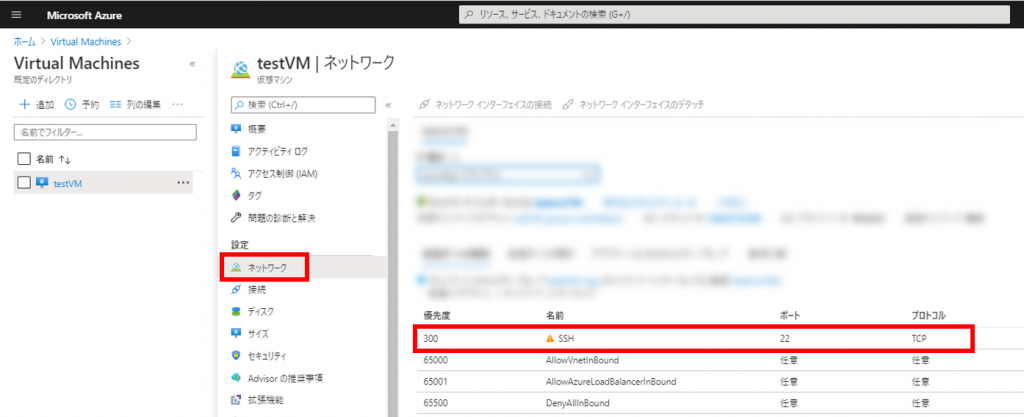Click the 拡張機能 extension icon

tap(236, 400)
